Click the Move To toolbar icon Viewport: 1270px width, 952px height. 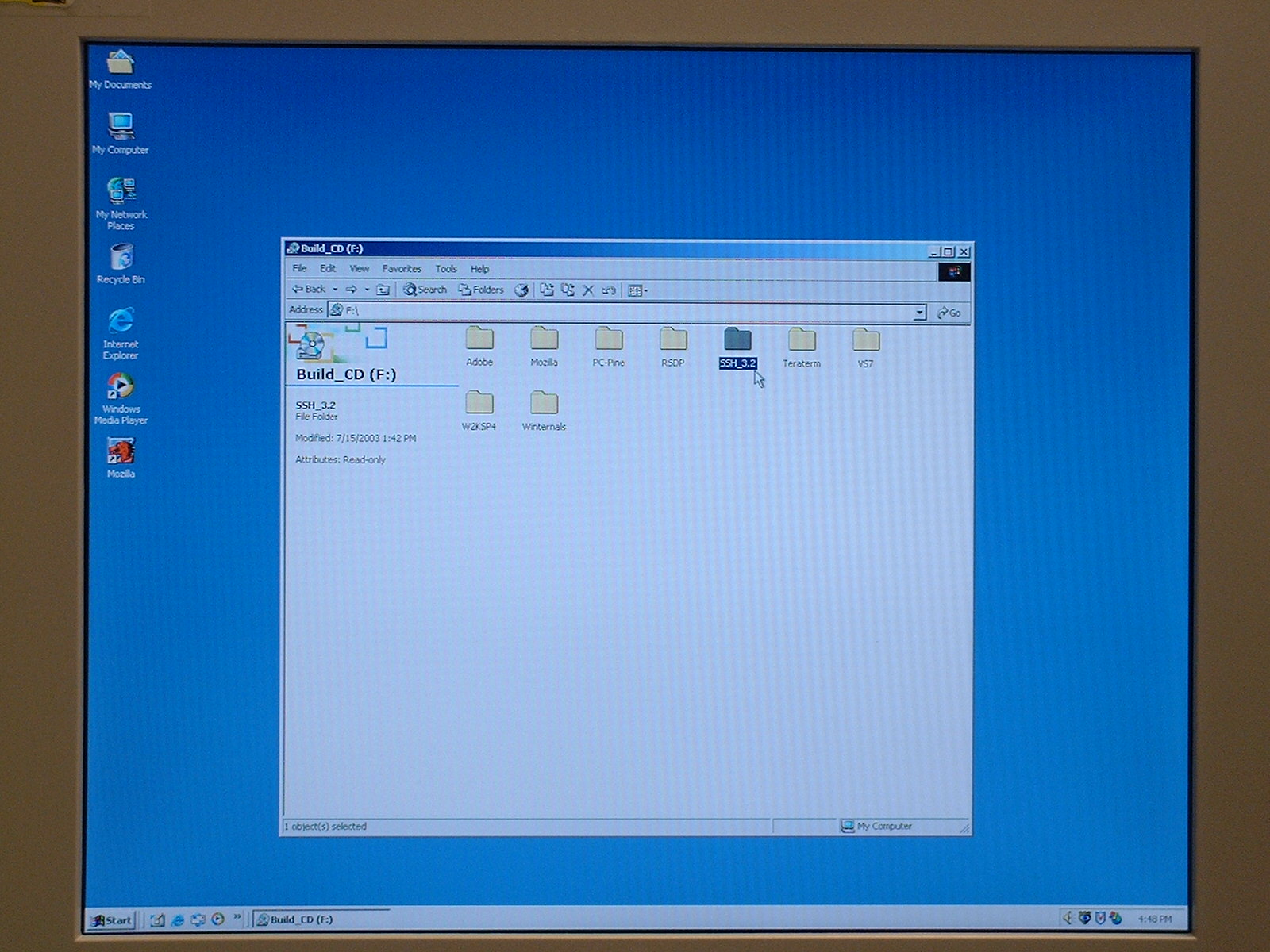point(547,290)
